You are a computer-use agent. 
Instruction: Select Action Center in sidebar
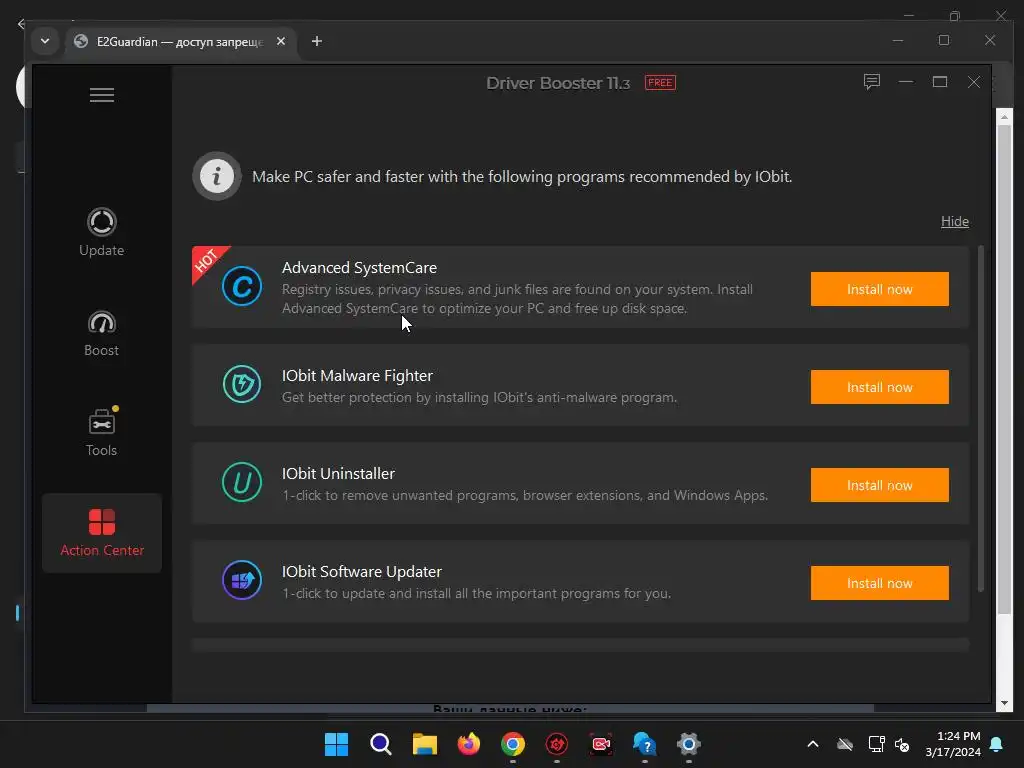[102, 533]
